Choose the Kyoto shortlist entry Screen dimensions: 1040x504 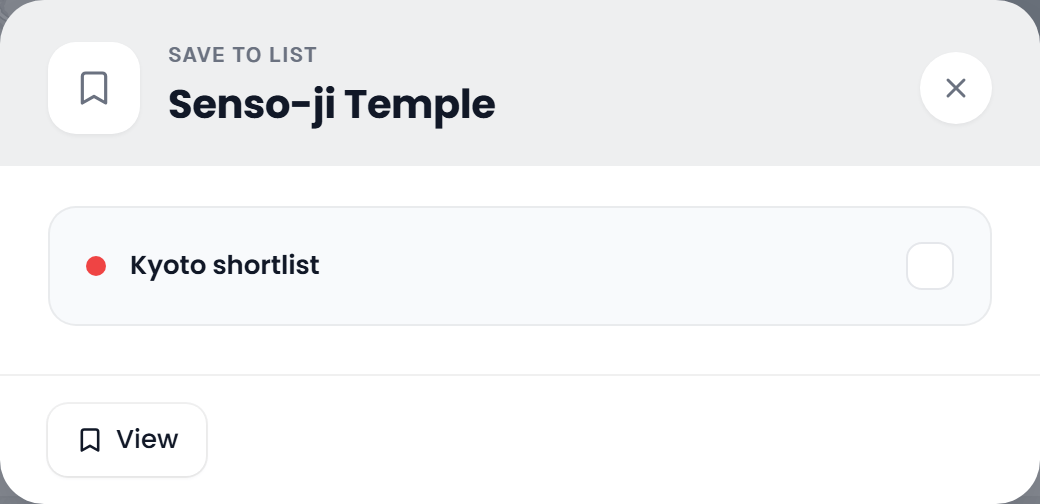tap(519, 266)
